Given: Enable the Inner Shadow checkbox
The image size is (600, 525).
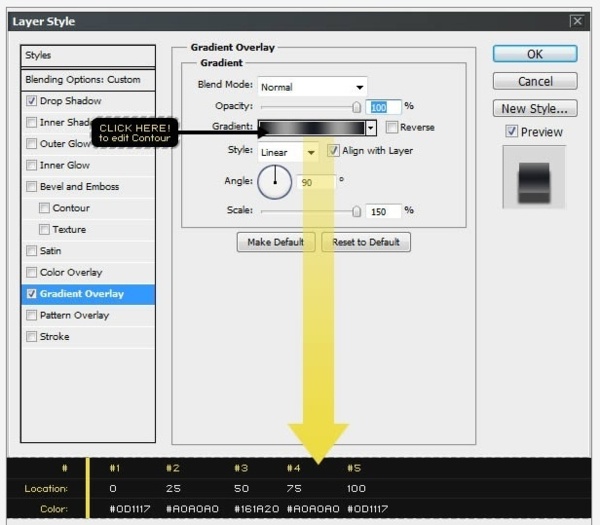Looking at the screenshot, I should [x=31, y=122].
